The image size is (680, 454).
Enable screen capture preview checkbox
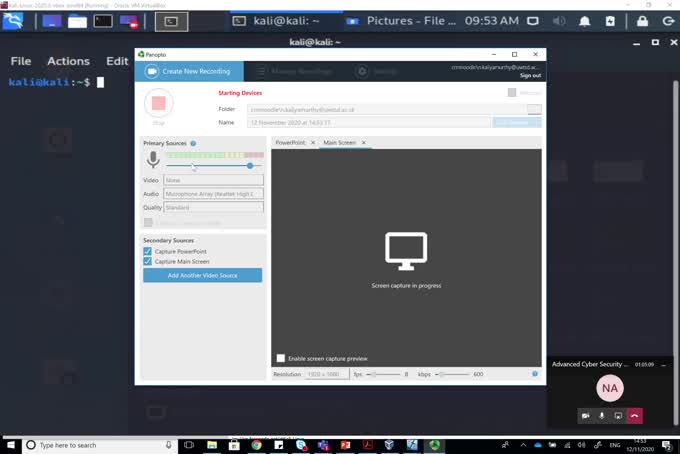click(281, 358)
